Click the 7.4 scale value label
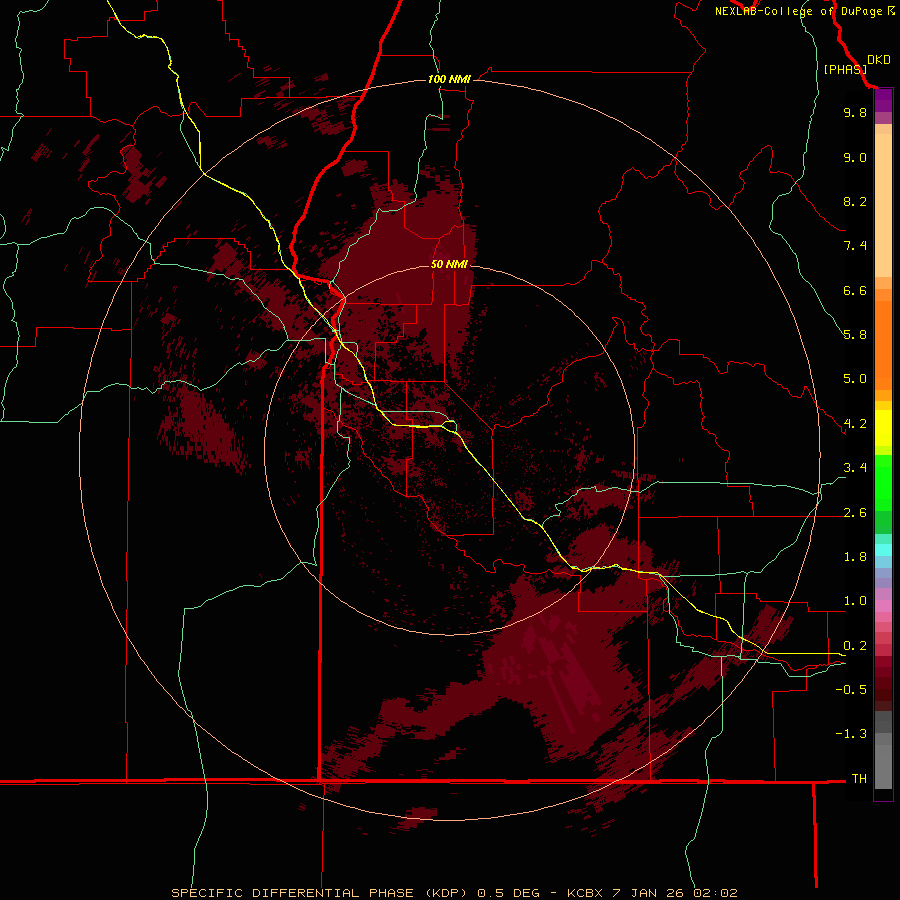Image resolution: width=900 pixels, height=900 pixels. coord(855,246)
